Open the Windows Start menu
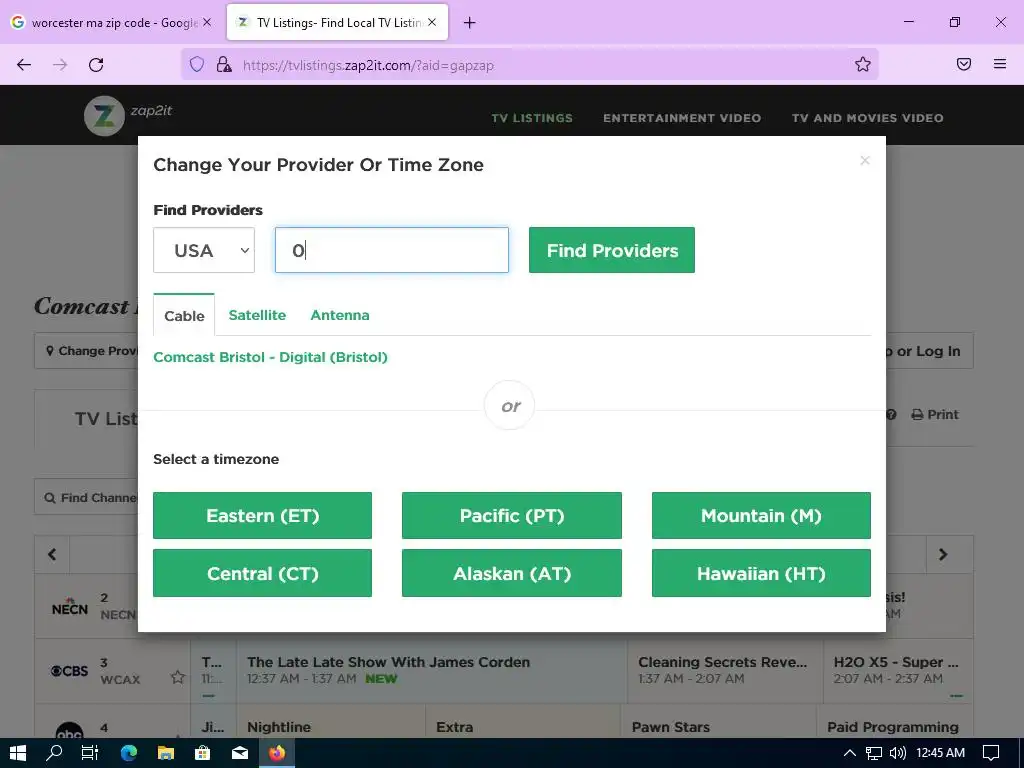Screen dimensions: 1024x768 18,753
